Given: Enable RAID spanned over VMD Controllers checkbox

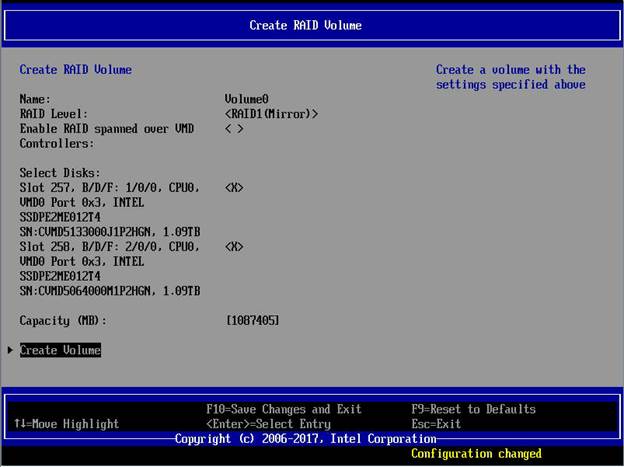Looking at the screenshot, I should pos(234,129).
